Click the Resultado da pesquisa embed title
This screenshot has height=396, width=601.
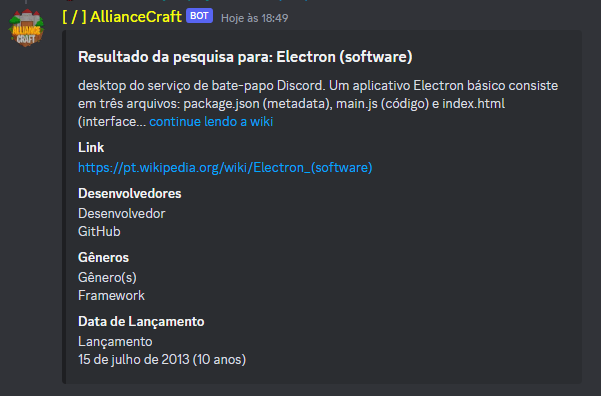coord(245,57)
